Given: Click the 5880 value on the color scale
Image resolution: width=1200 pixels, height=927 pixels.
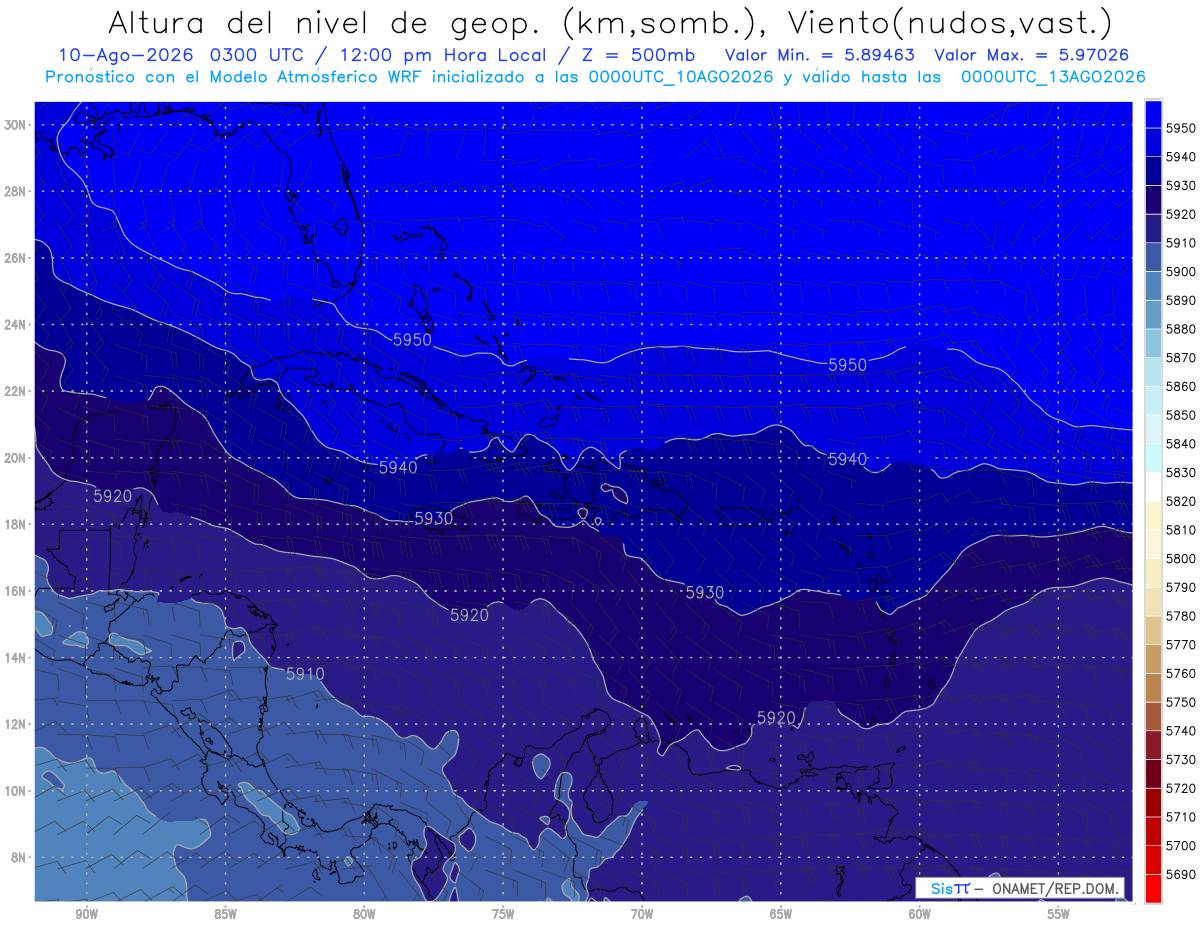Looking at the screenshot, I should click(x=1180, y=329).
